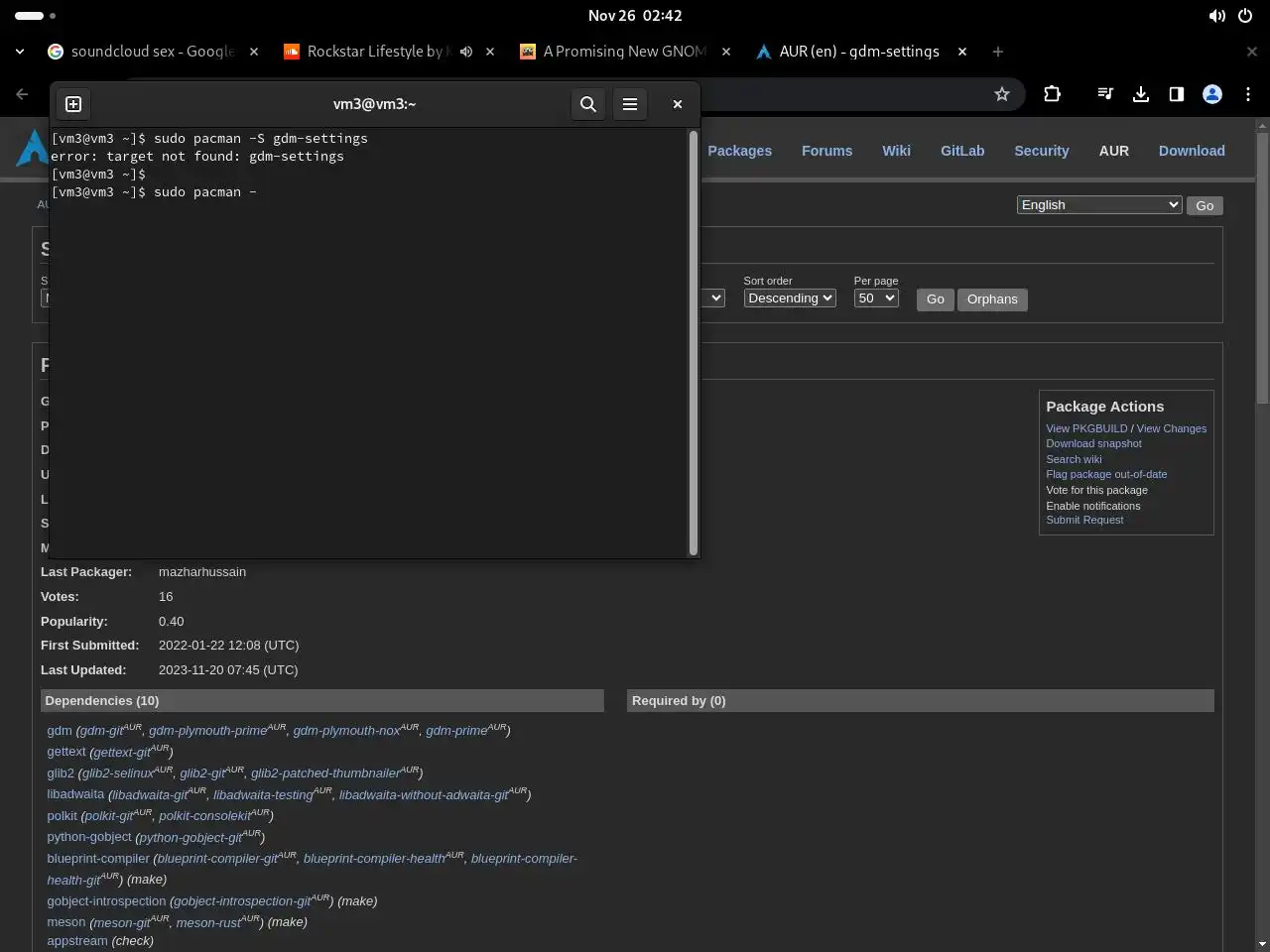The width and height of the screenshot is (1270, 952).
Task: Open the AUR nav item
Action: [x=1113, y=151]
